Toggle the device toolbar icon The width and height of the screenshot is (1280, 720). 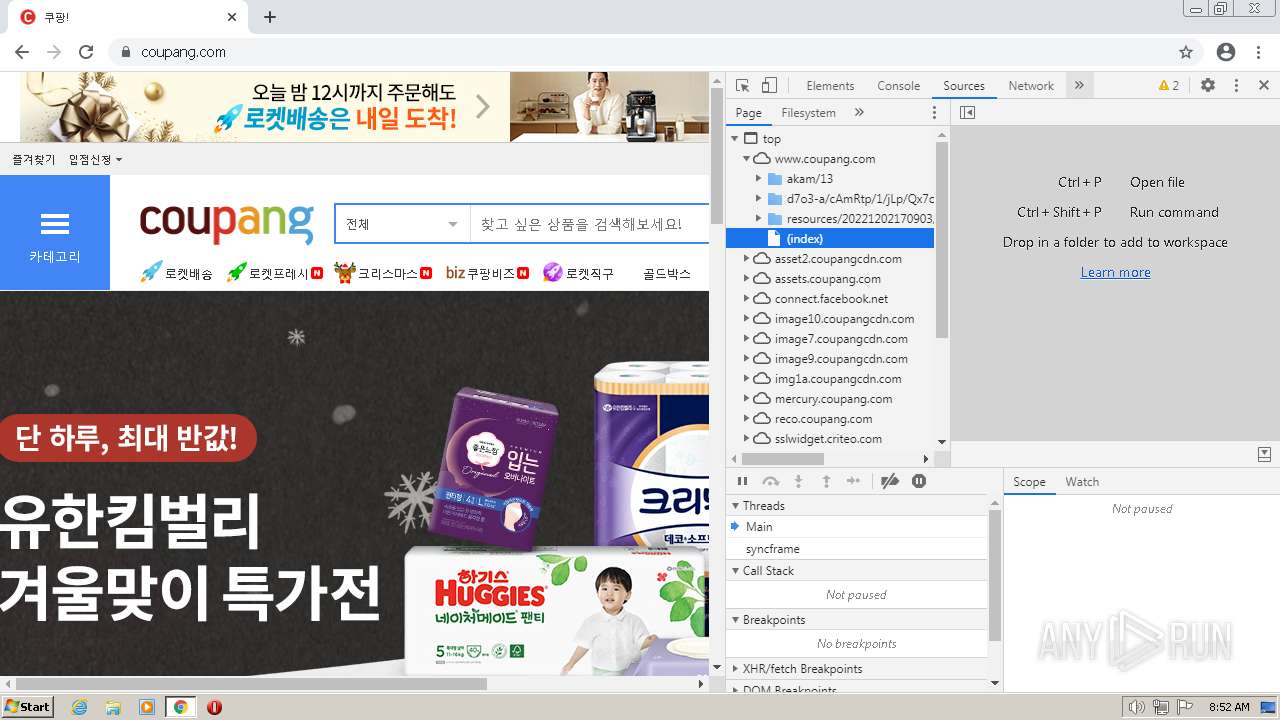[x=769, y=86]
